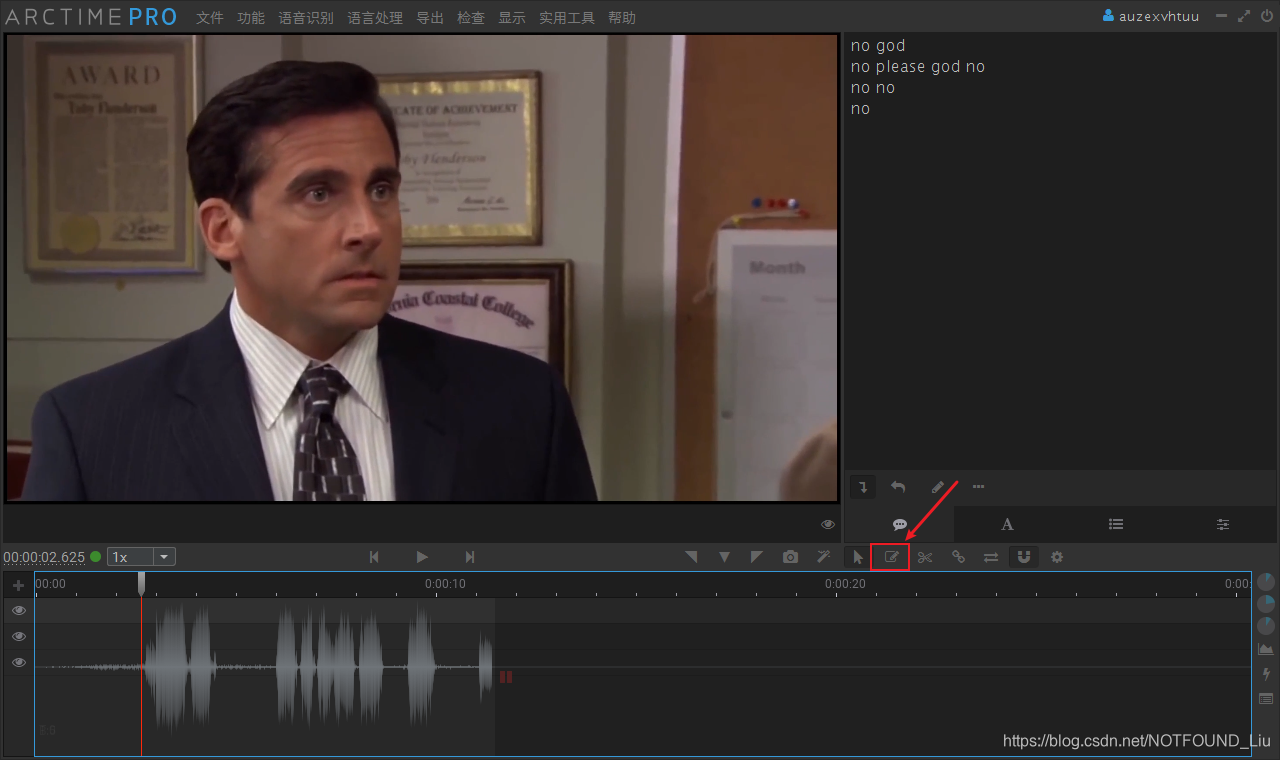Click the 0:00:10 mark on ruler
Screen dimensions: 1280x760
click(x=445, y=584)
